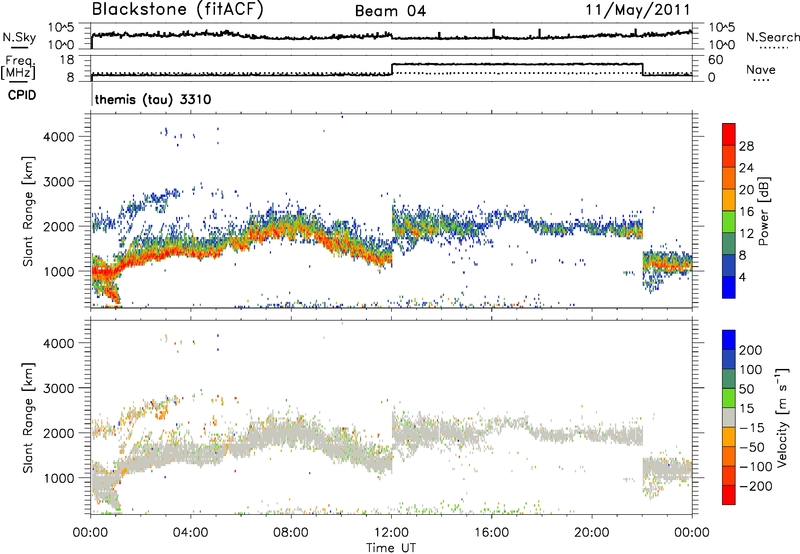Click the date "11/May/2011"

[x=637, y=10]
